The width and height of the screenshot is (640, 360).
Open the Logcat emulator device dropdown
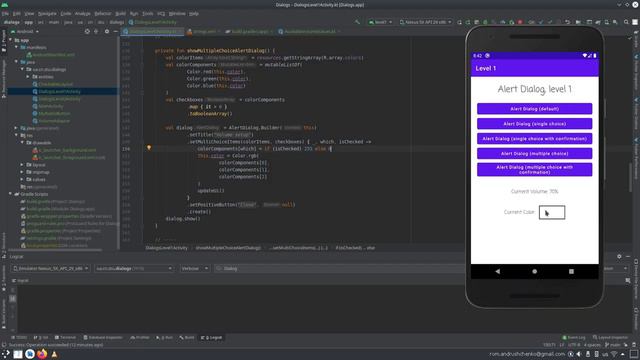[50, 268]
